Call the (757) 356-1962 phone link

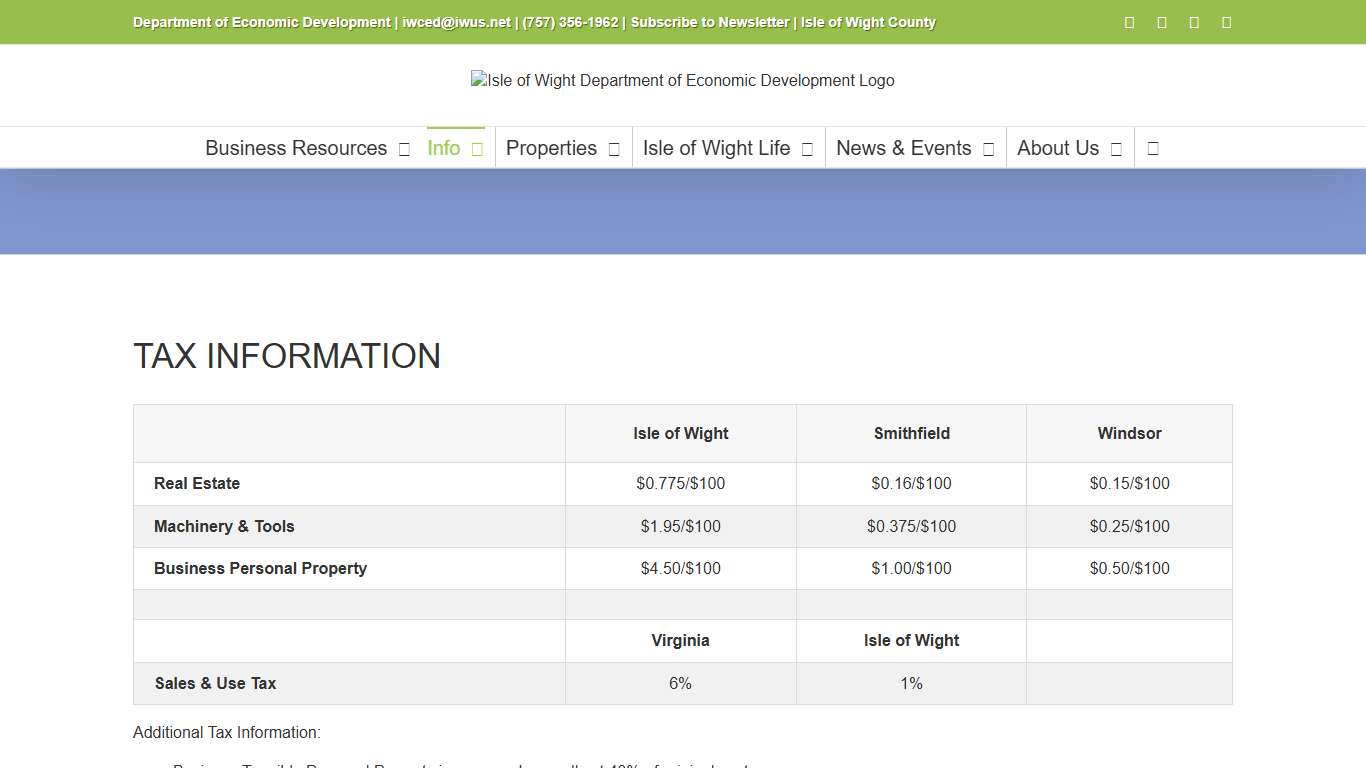click(x=572, y=22)
